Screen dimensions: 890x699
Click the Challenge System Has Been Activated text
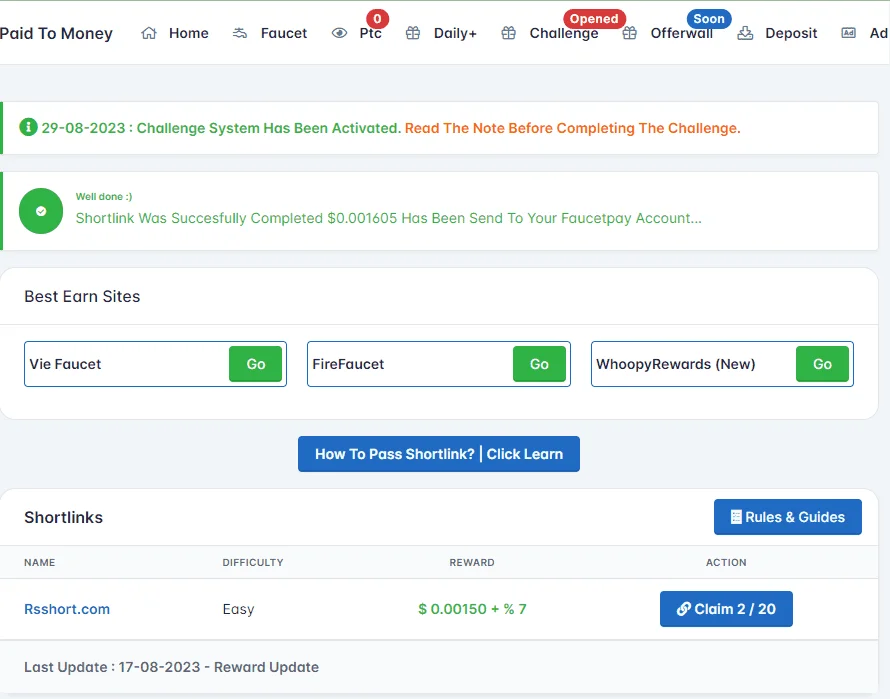click(269, 128)
